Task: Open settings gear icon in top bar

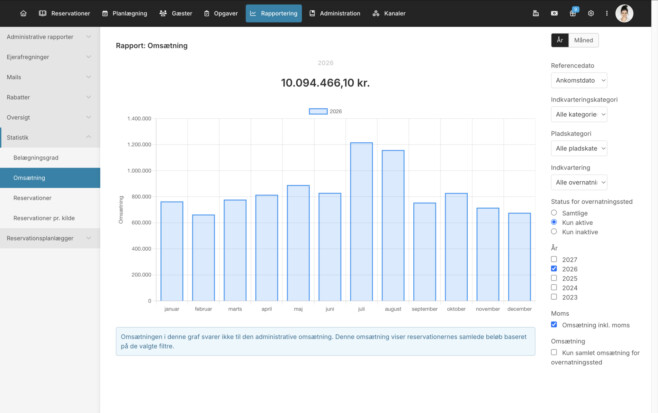Action: [591, 13]
